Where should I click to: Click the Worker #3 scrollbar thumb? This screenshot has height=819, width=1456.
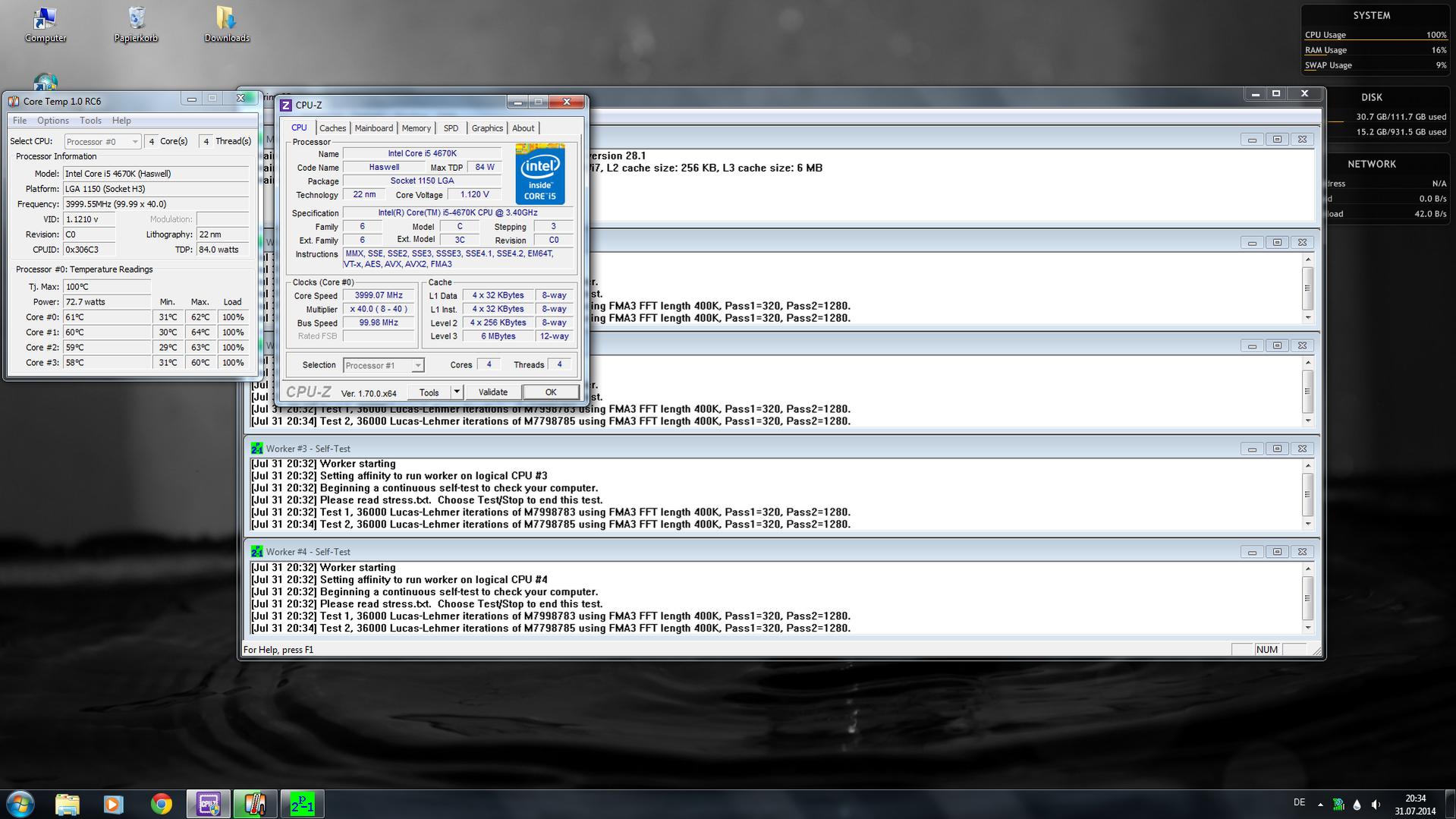[1307, 494]
